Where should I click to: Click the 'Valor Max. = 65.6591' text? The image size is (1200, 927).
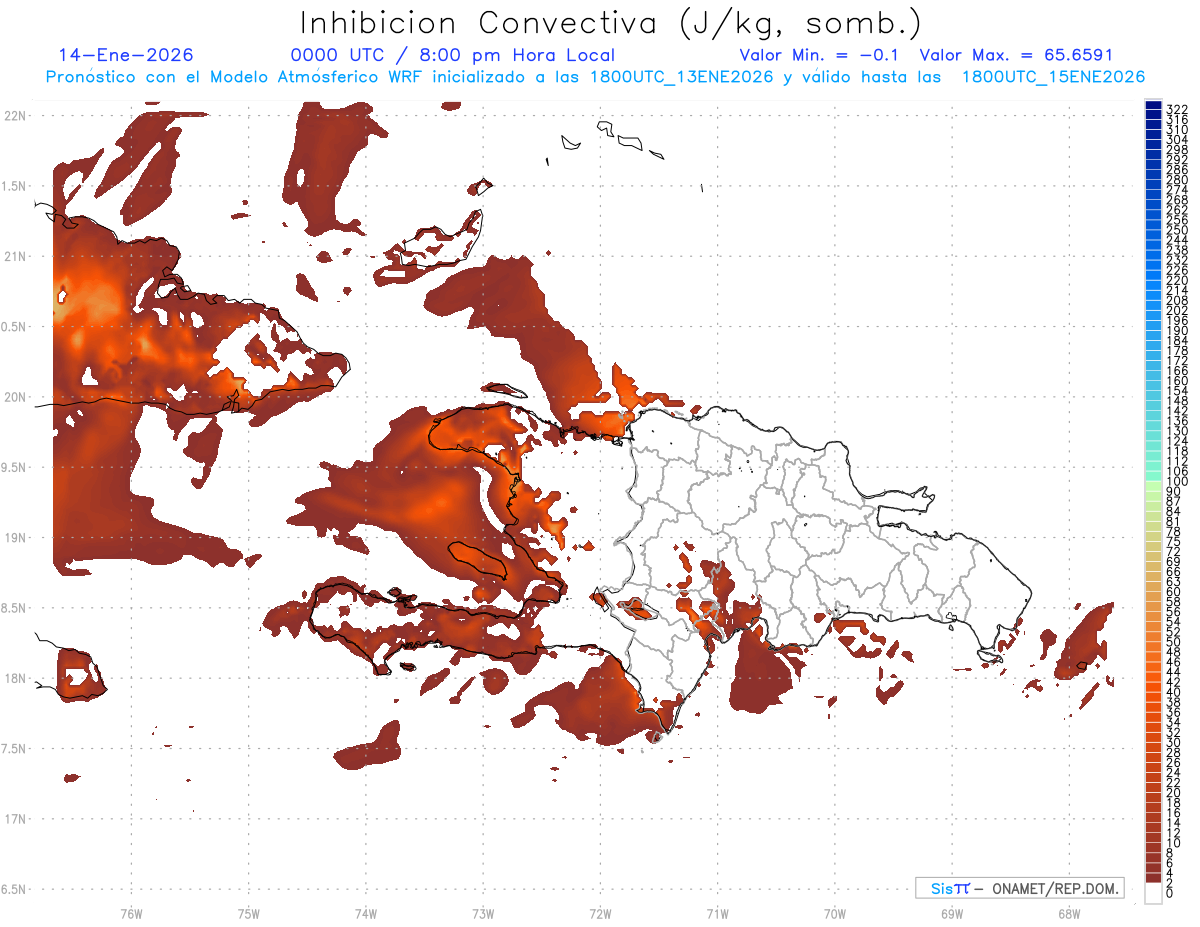(1016, 56)
